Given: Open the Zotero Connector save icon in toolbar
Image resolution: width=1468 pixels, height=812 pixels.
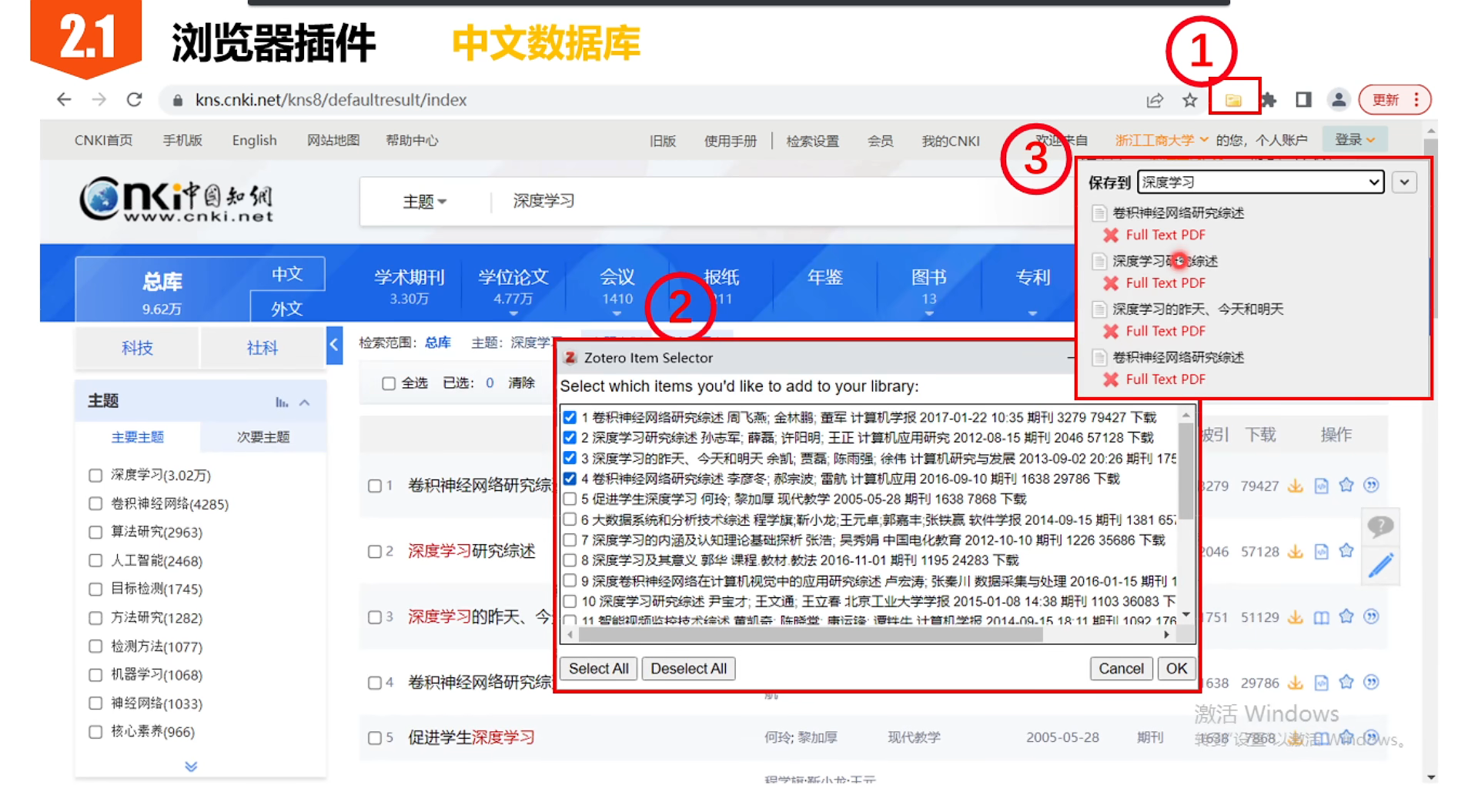Looking at the screenshot, I should tap(1234, 99).
